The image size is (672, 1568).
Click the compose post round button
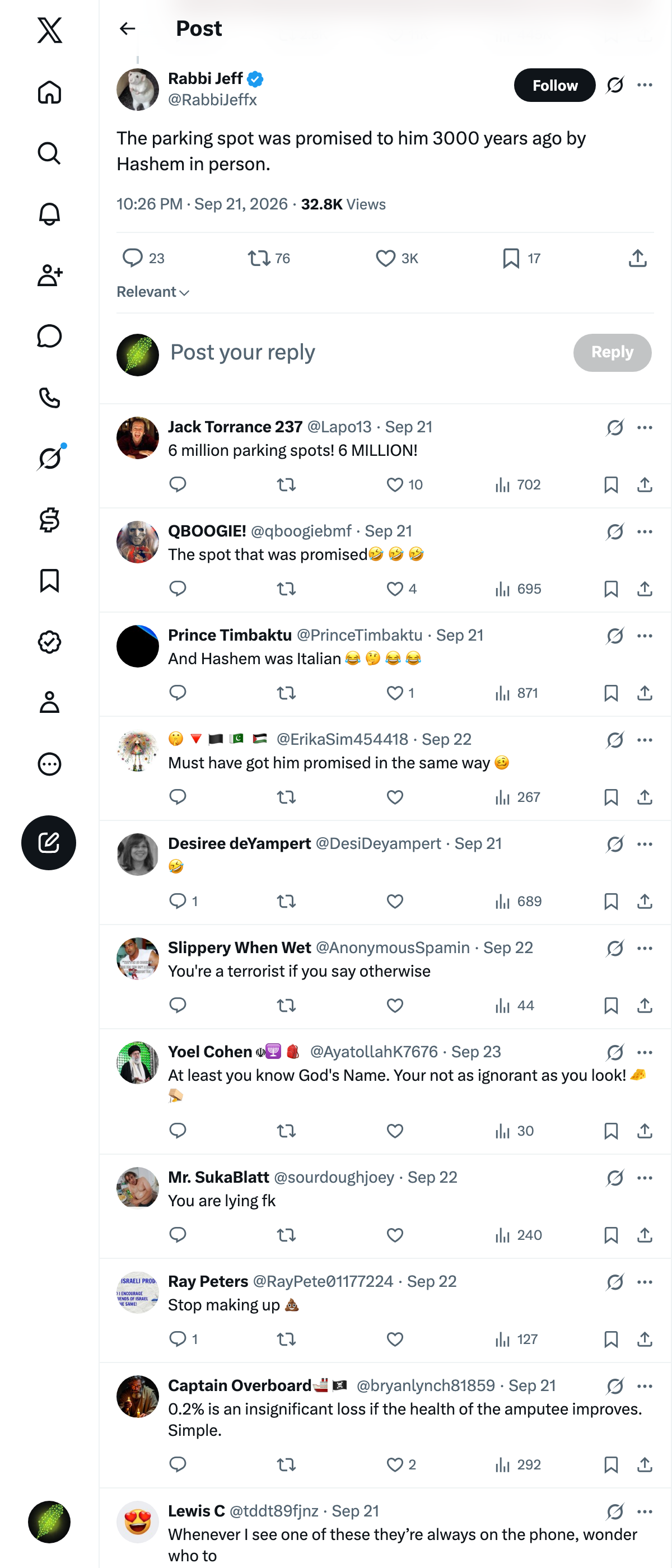(49, 842)
